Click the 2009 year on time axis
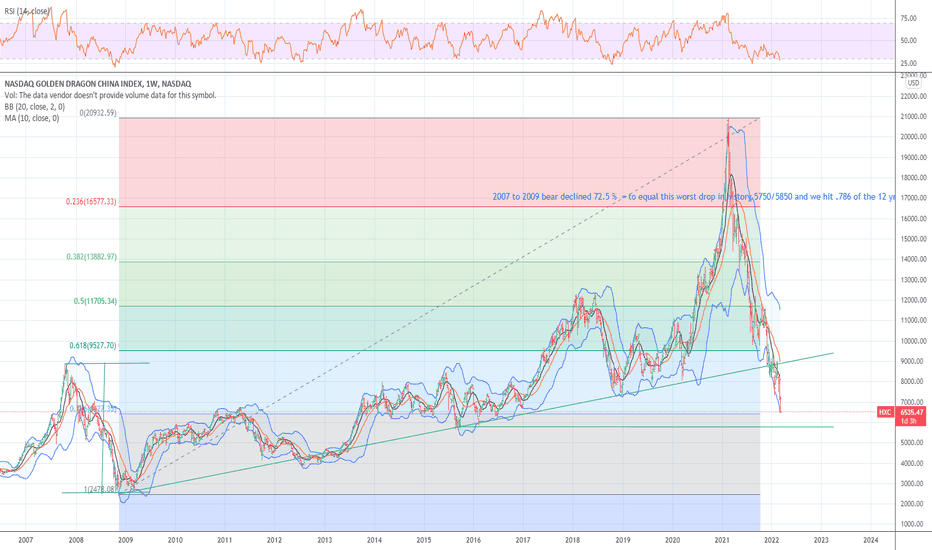932x550 pixels. tap(125, 540)
